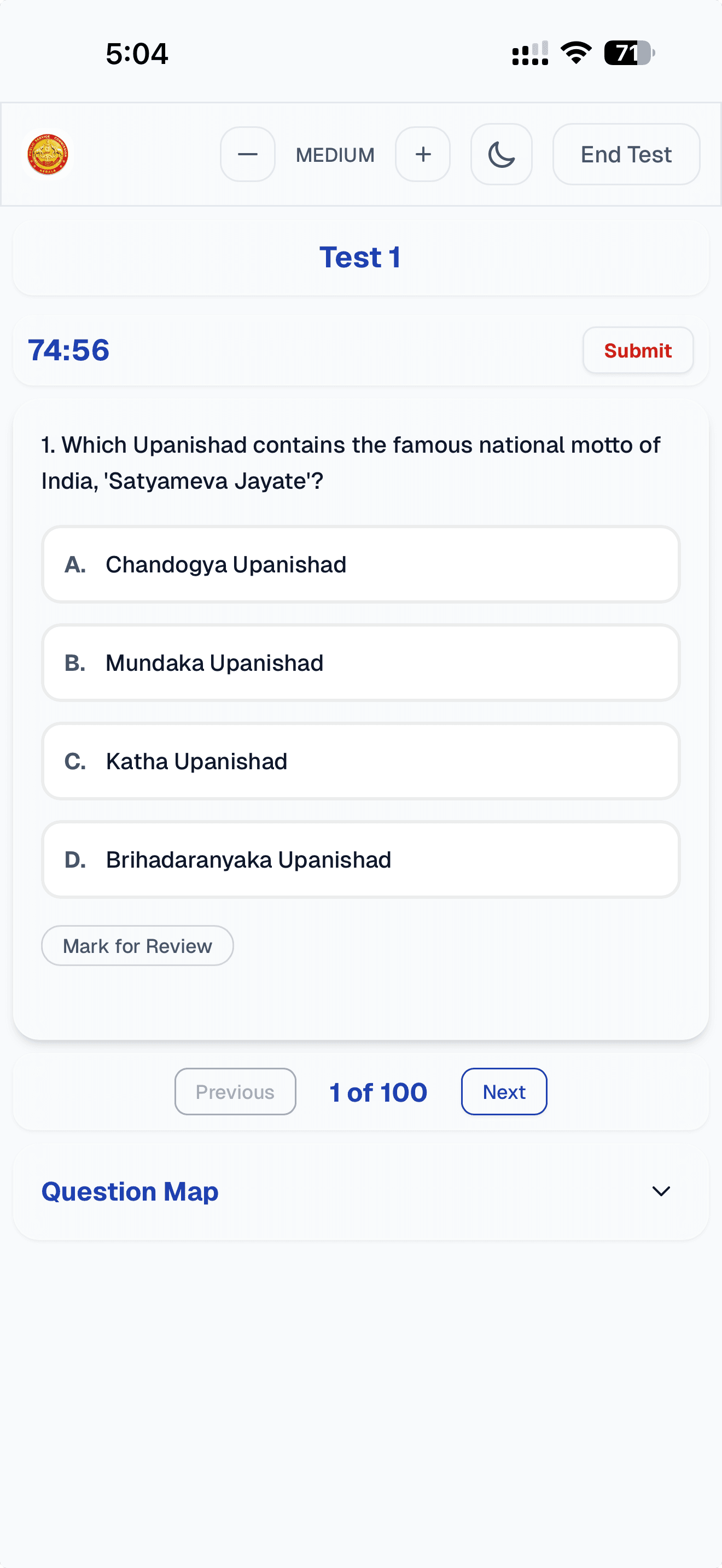Viewport: 722px width, 1568px height.
Task: Submit the test with red Submit button
Action: pyautogui.click(x=637, y=350)
